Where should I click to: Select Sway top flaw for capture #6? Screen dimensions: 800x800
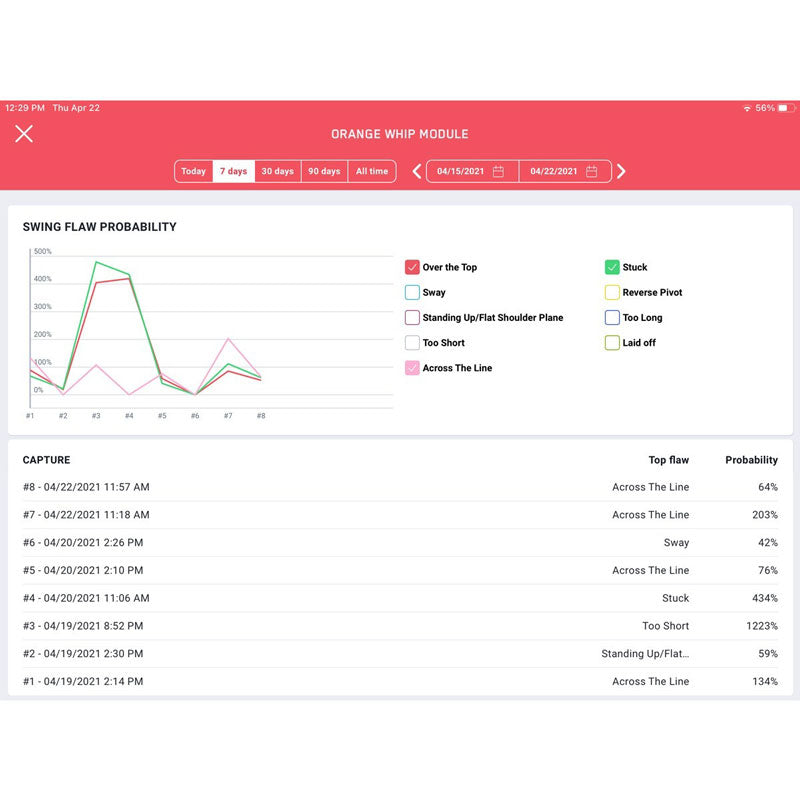click(x=676, y=543)
